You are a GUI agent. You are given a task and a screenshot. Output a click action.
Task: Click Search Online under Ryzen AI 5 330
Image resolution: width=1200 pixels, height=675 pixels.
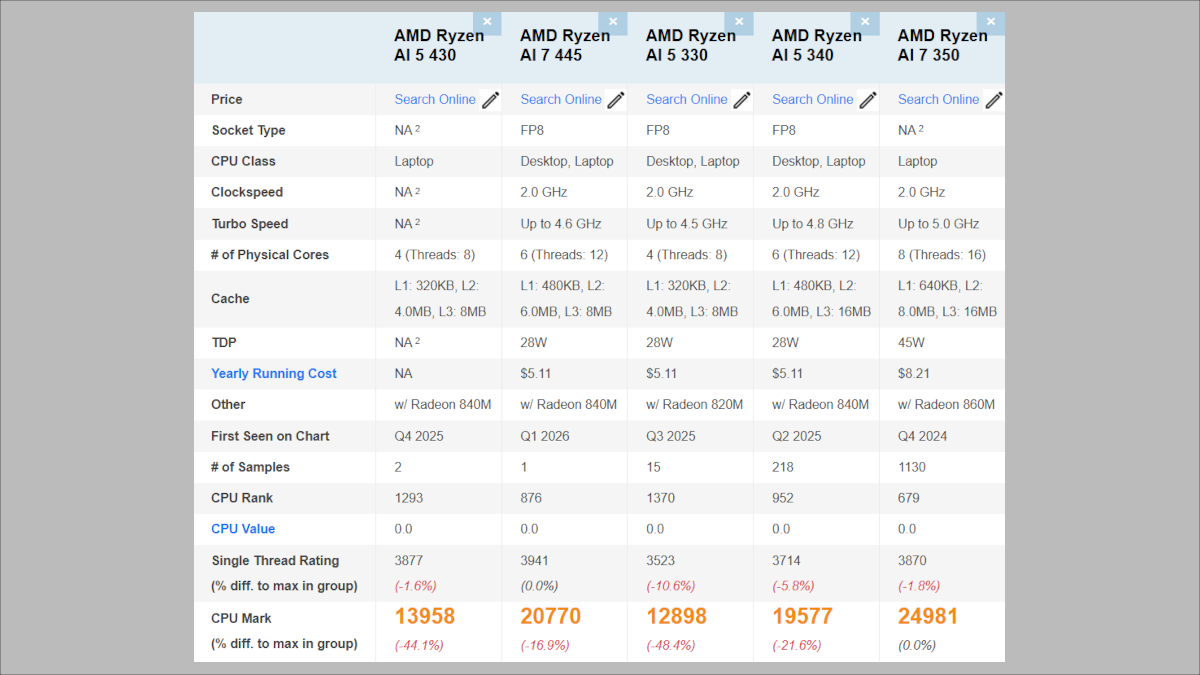tap(687, 99)
